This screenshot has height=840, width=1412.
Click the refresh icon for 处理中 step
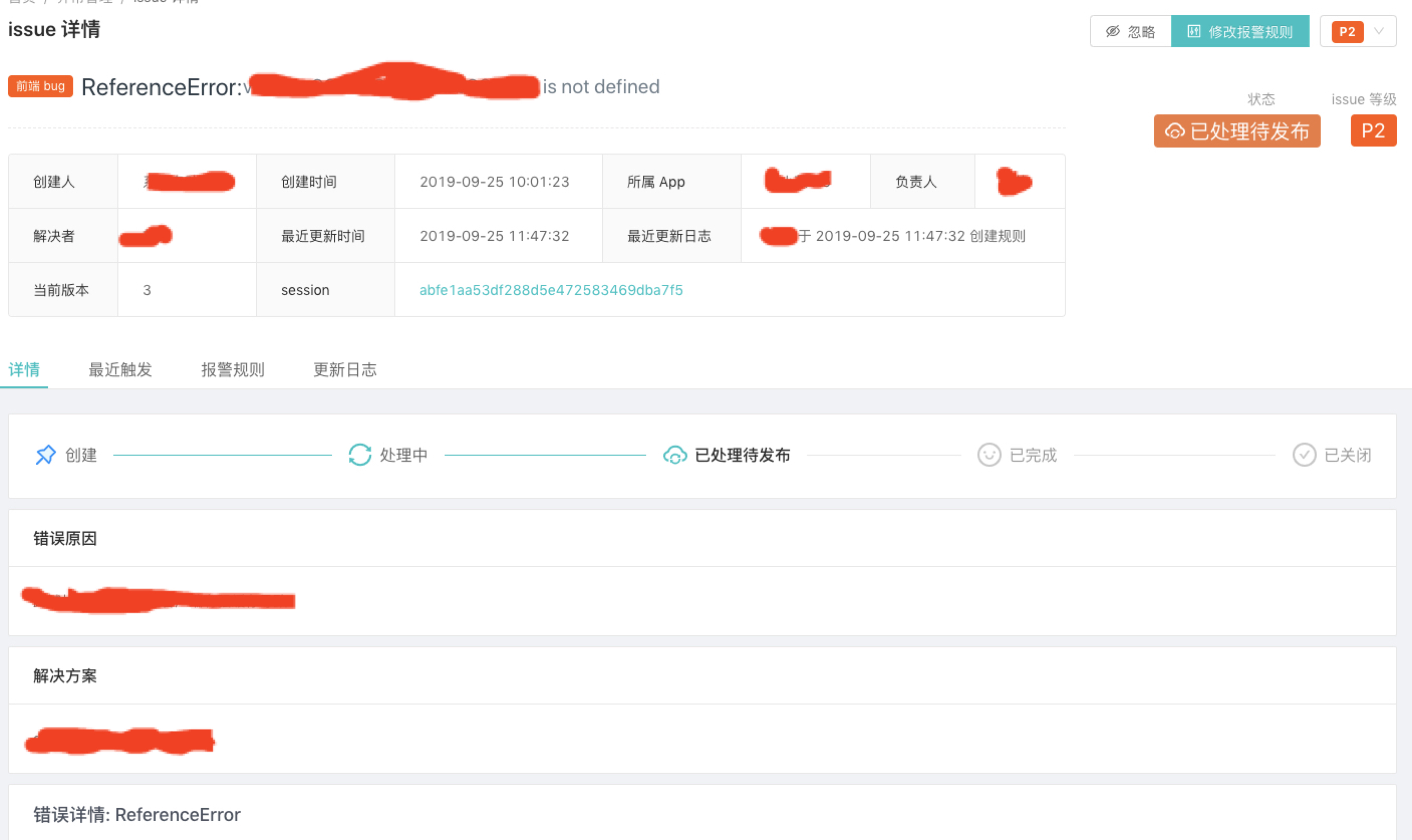360,455
